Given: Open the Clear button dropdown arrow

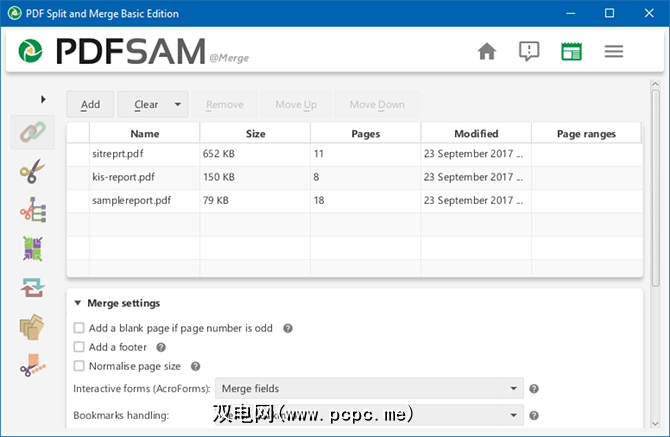Looking at the screenshot, I should [178, 104].
